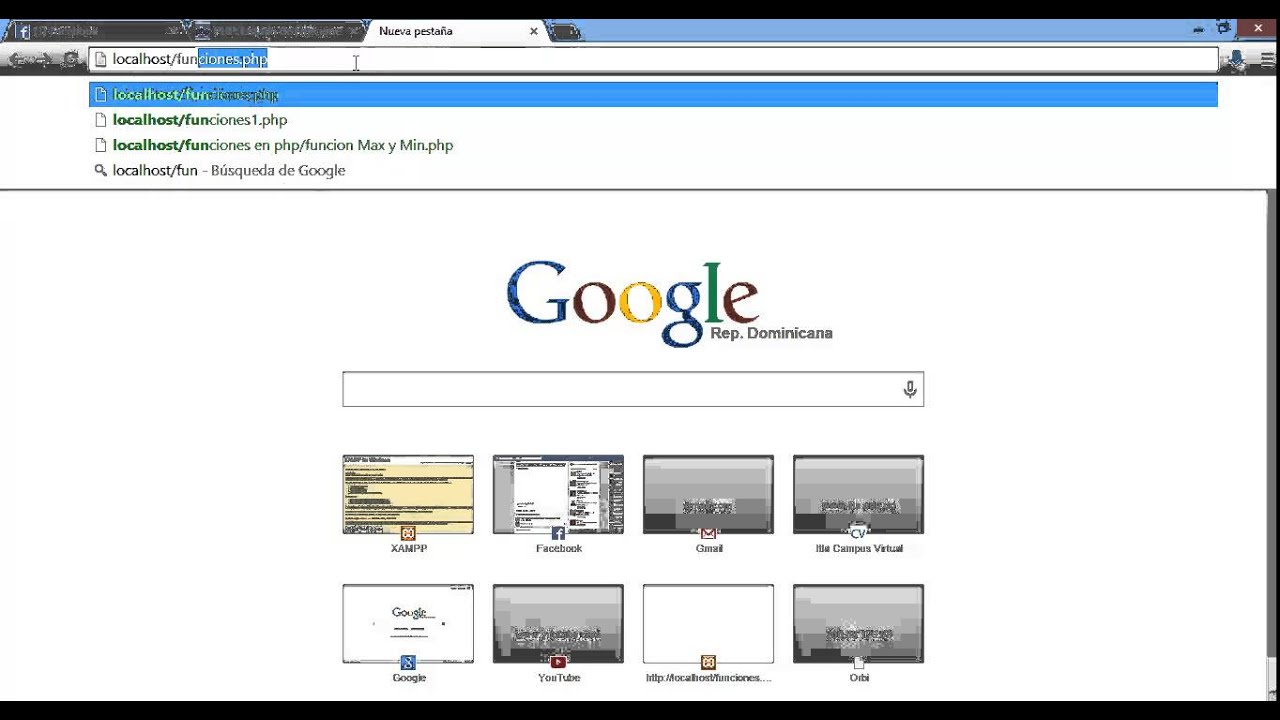Click the Itla Campus Virtual label
1280x720 pixels.
coord(859,549)
